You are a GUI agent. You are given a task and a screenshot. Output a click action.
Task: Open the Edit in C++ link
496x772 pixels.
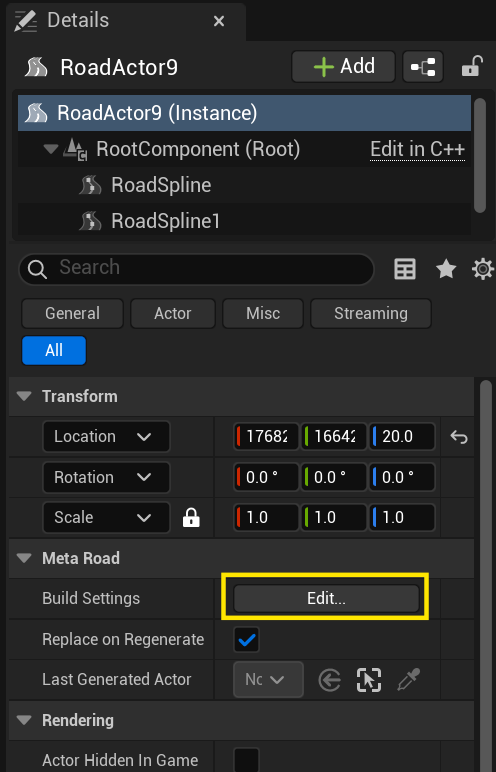coord(417,149)
